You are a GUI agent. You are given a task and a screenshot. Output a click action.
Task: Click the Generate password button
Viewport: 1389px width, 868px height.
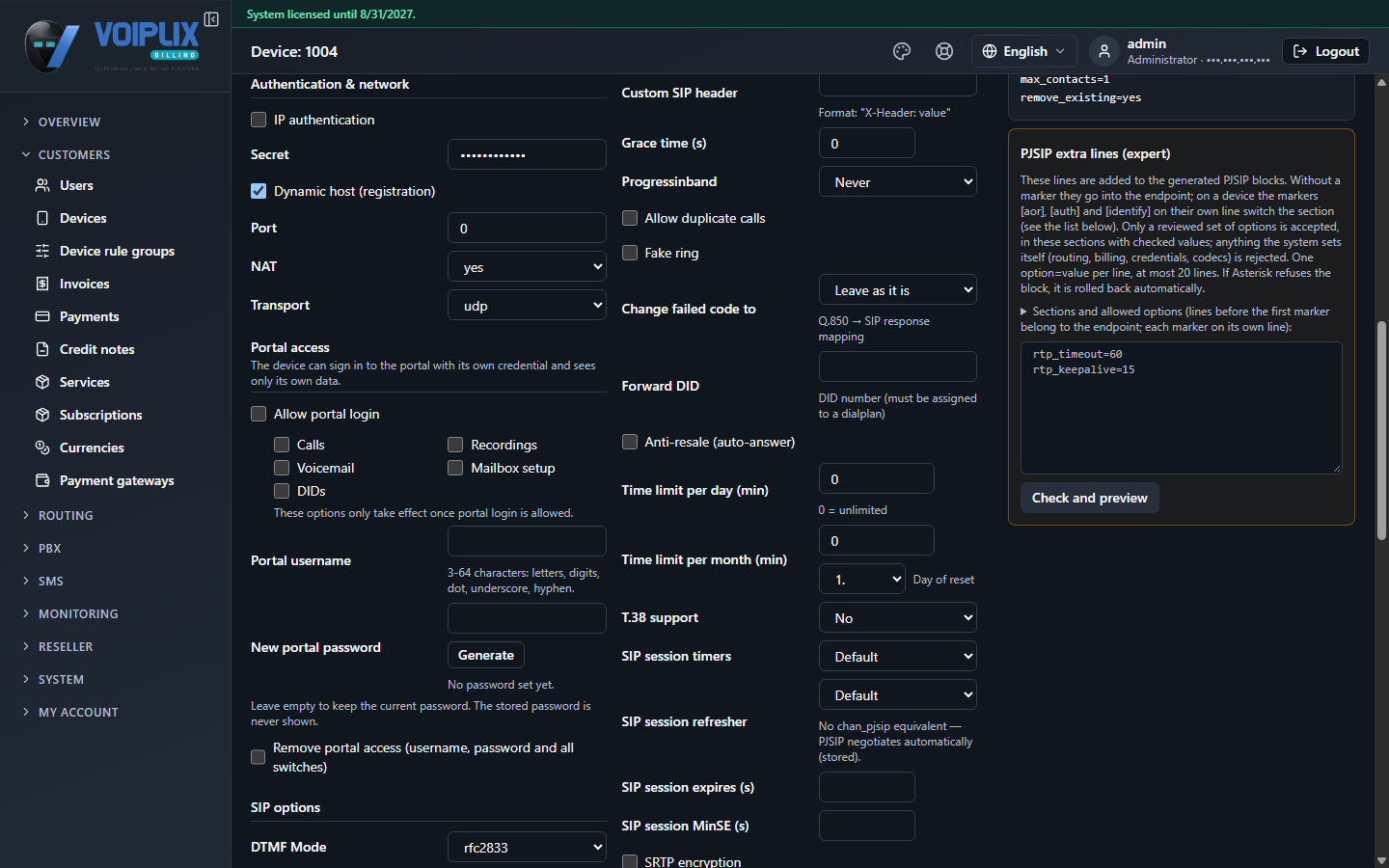coord(486,655)
